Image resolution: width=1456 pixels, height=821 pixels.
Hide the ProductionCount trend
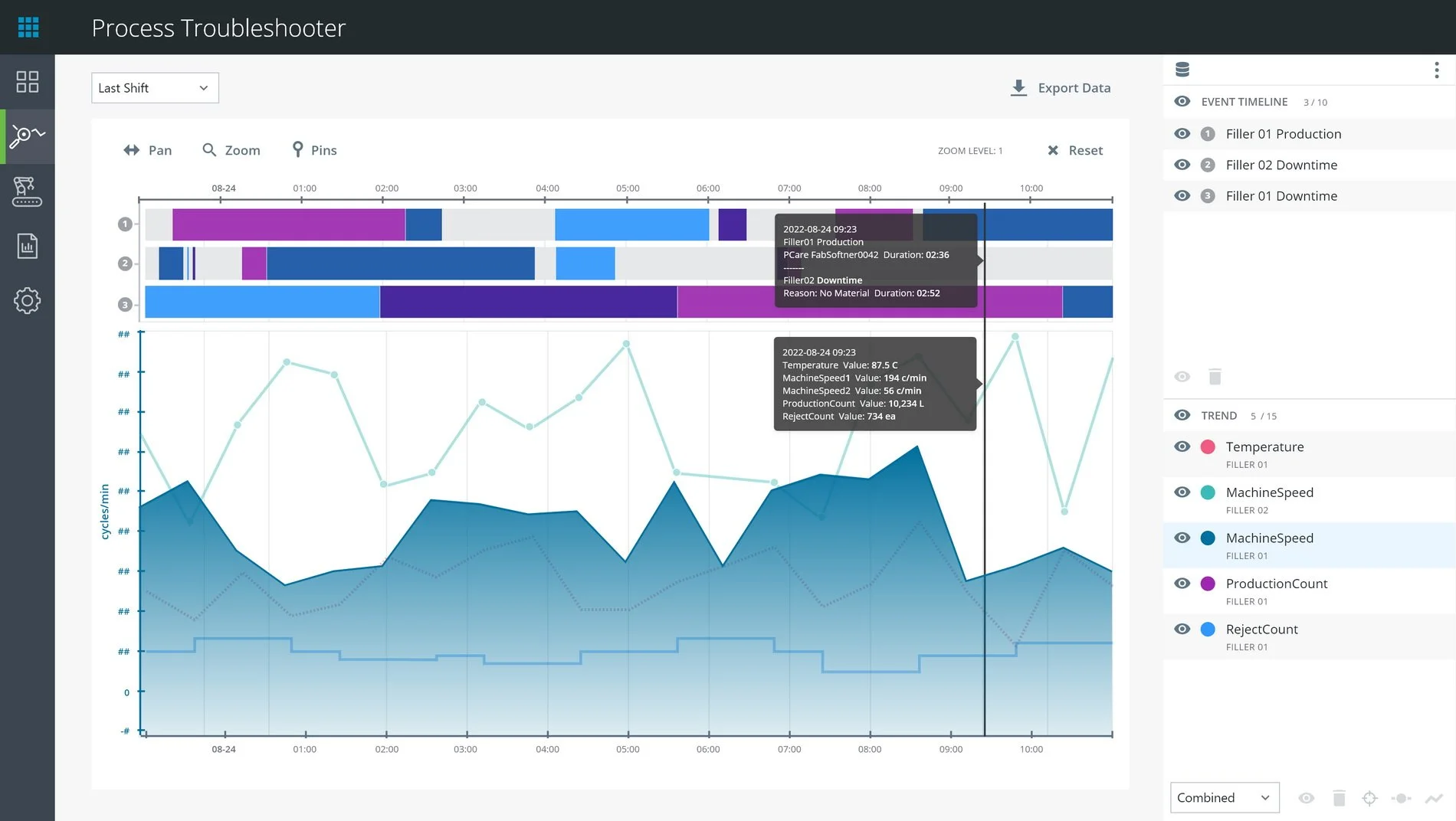[1182, 584]
